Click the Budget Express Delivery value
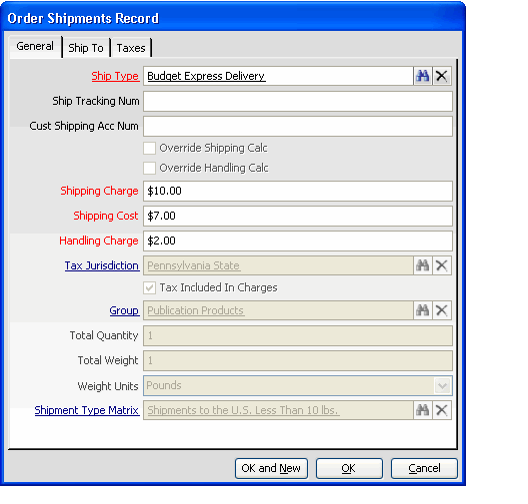The width and height of the screenshot is (528, 504). pos(206,76)
